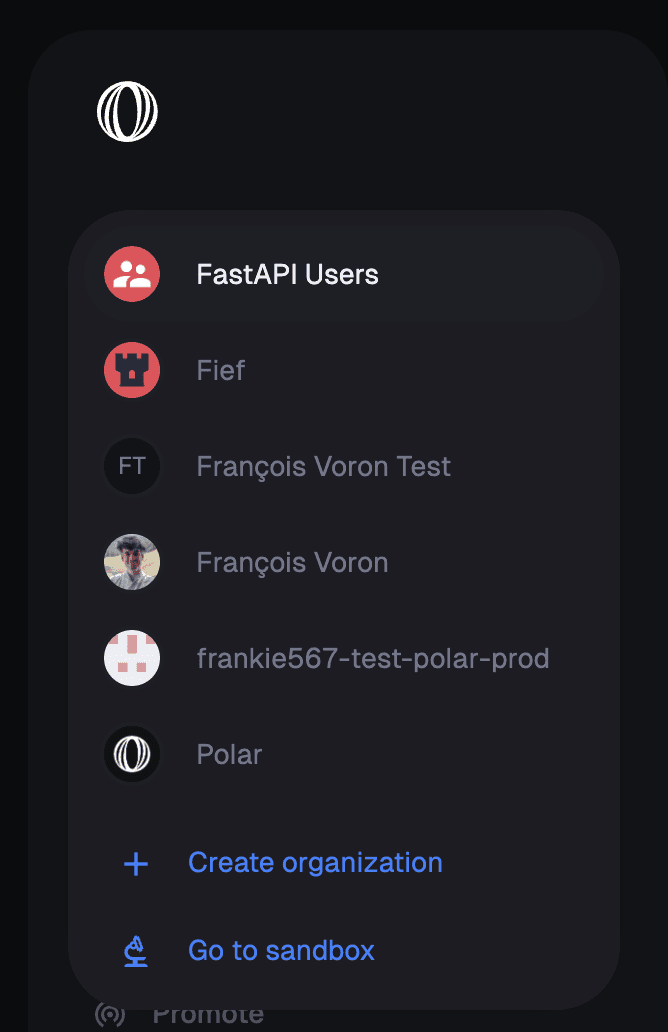
Task: Click the microscope sandbox icon
Action: pyautogui.click(x=136, y=951)
